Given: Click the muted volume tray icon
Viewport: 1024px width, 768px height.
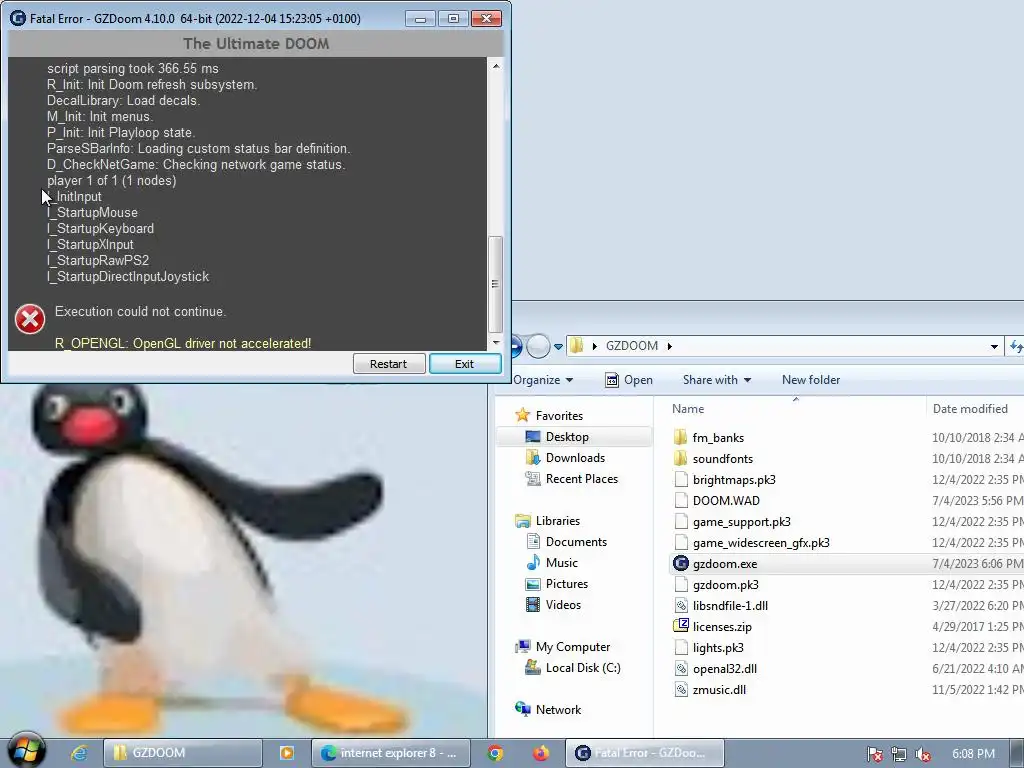Looking at the screenshot, I should [923, 754].
